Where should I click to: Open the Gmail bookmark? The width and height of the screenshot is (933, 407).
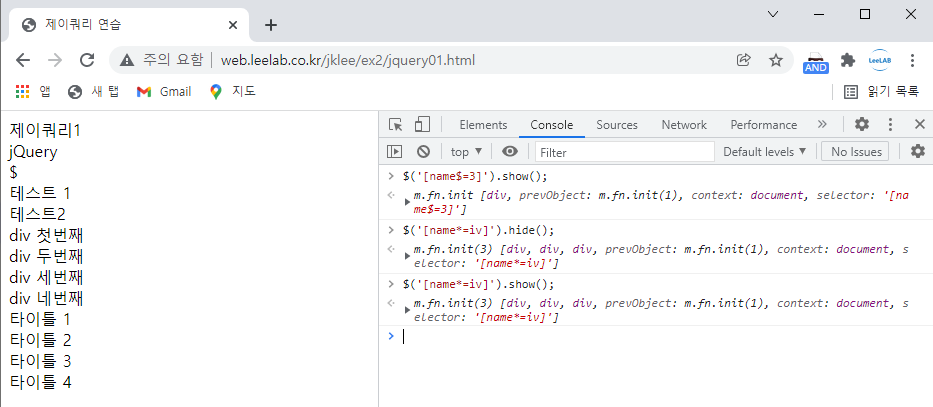pyautogui.click(x=164, y=92)
